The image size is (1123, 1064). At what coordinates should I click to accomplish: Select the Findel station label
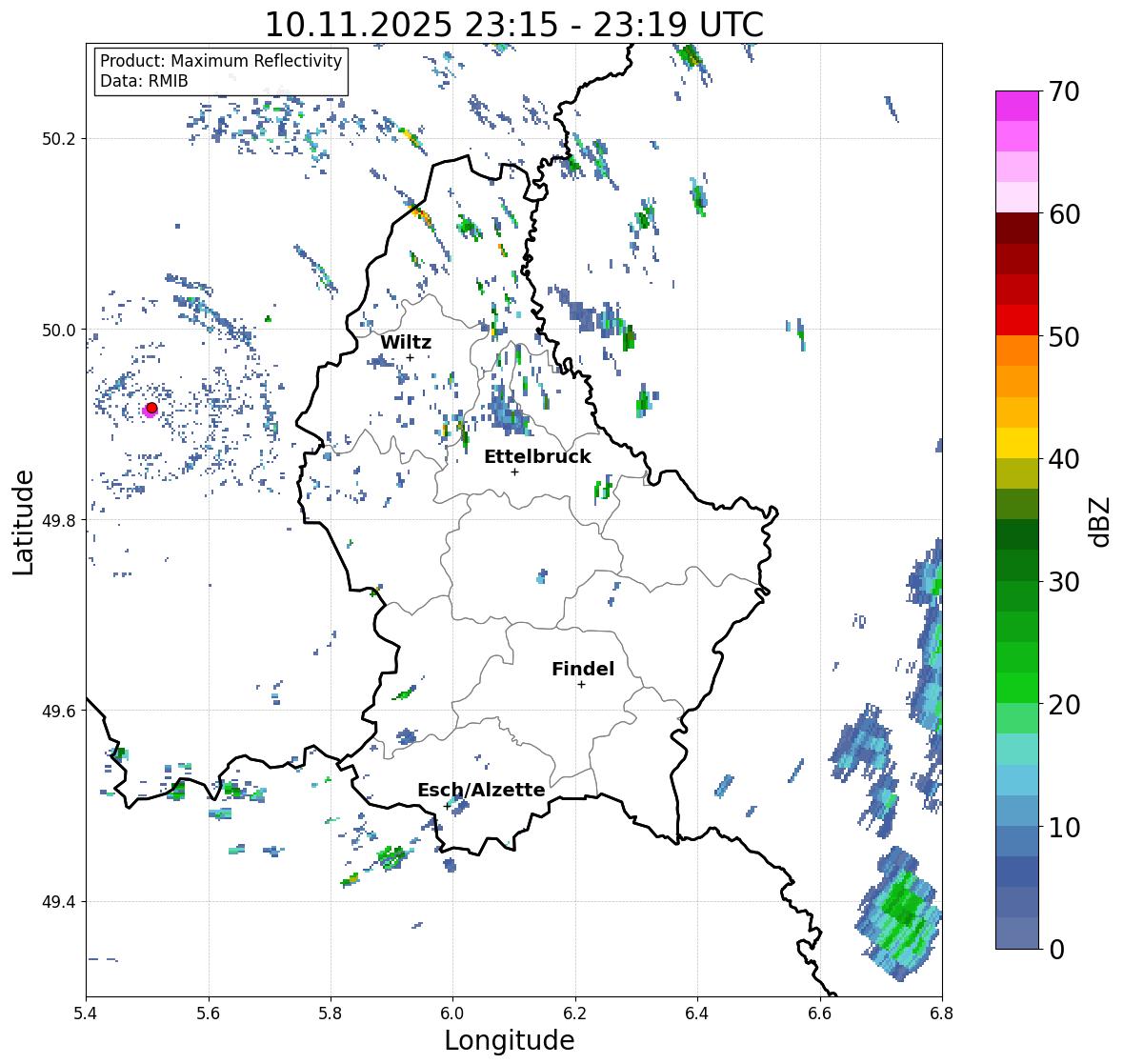click(583, 669)
